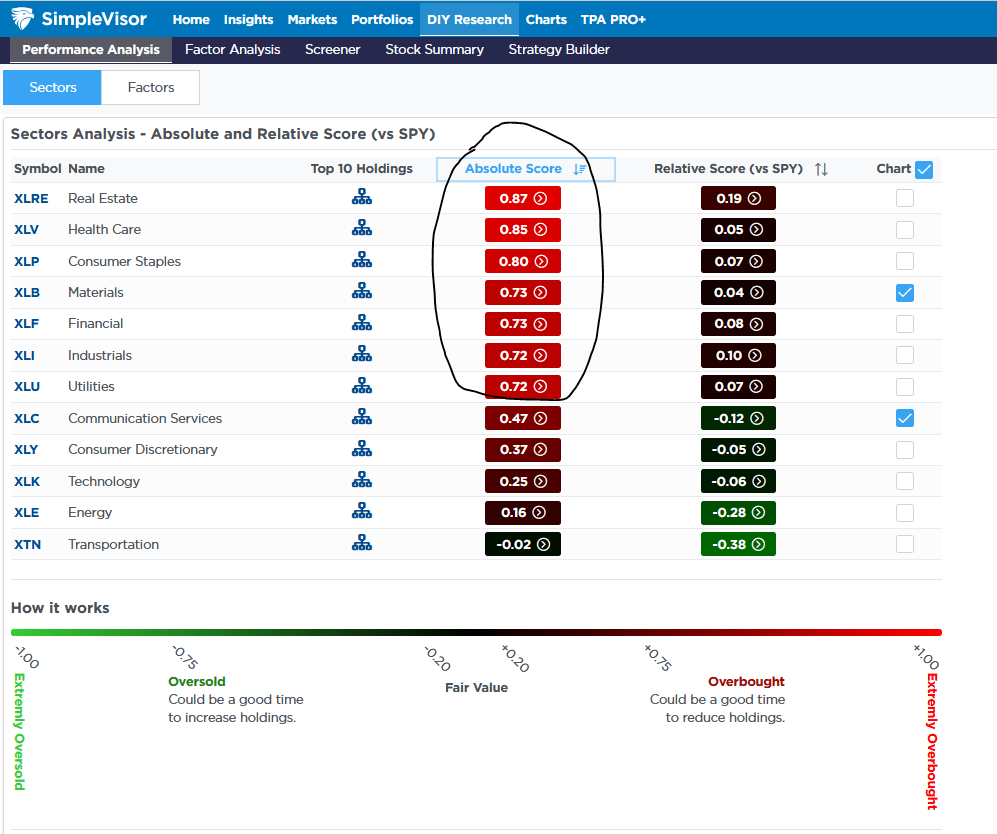This screenshot has width=997, height=834.
Task: View Top 10 Holdings for Energy
Action: point(361,512)
